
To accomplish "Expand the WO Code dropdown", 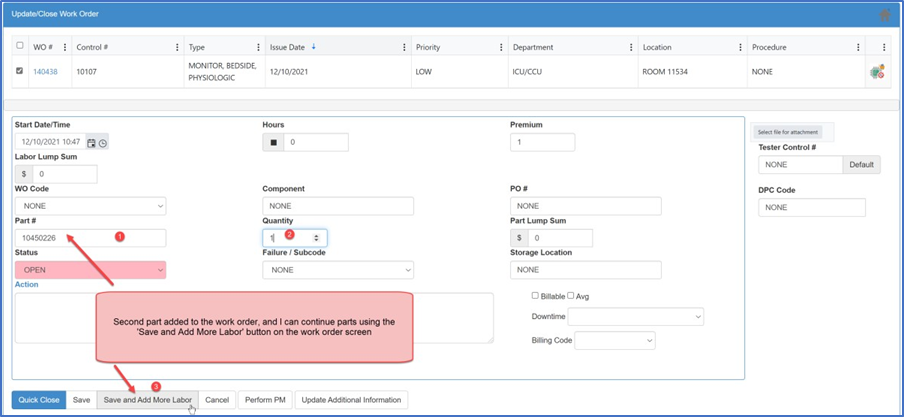I will coord(90,206).
